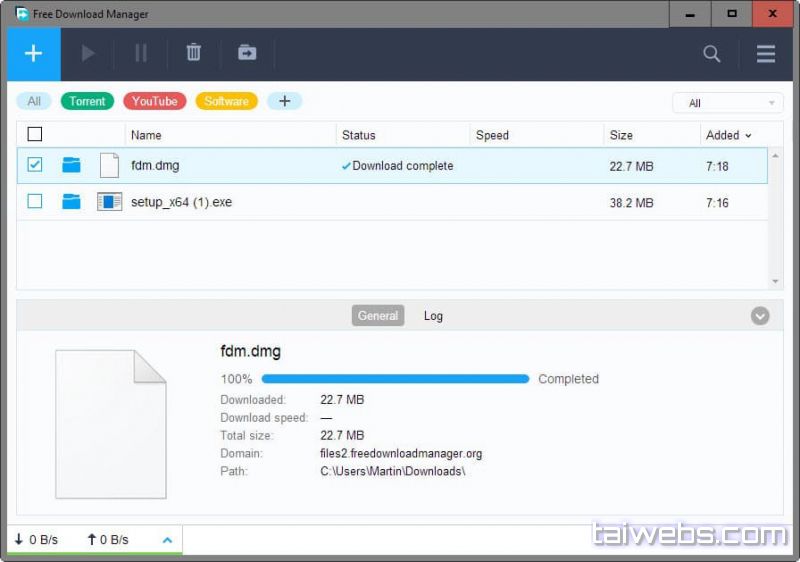Switch to the Log tab
Image resolution: width=800 pixels, height=562 pixels.
coord(433,316)
